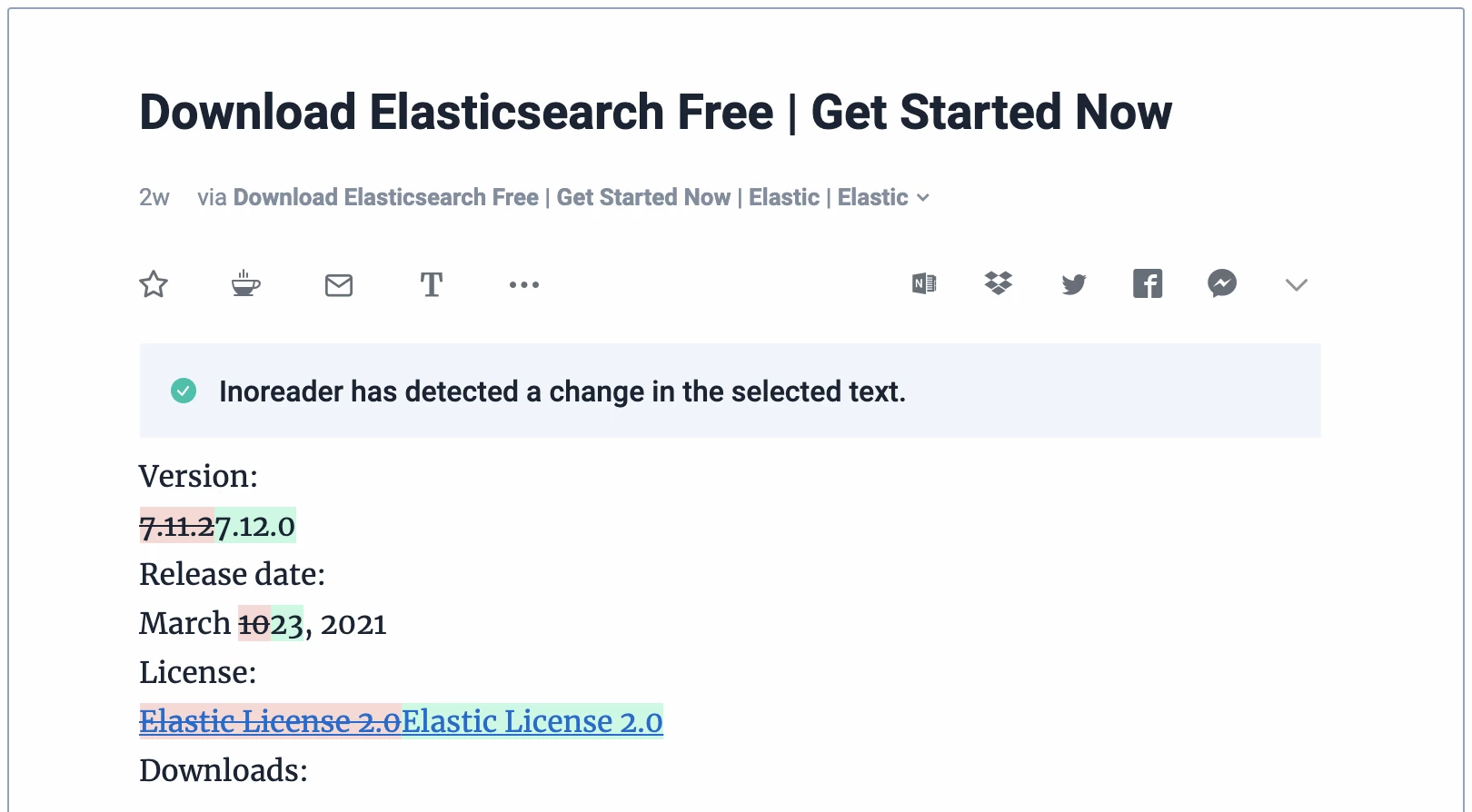The image size is (1472, 812).
Task: Click the 2w article timestamp
Action: pyautogui.click(x=154, y=197)
